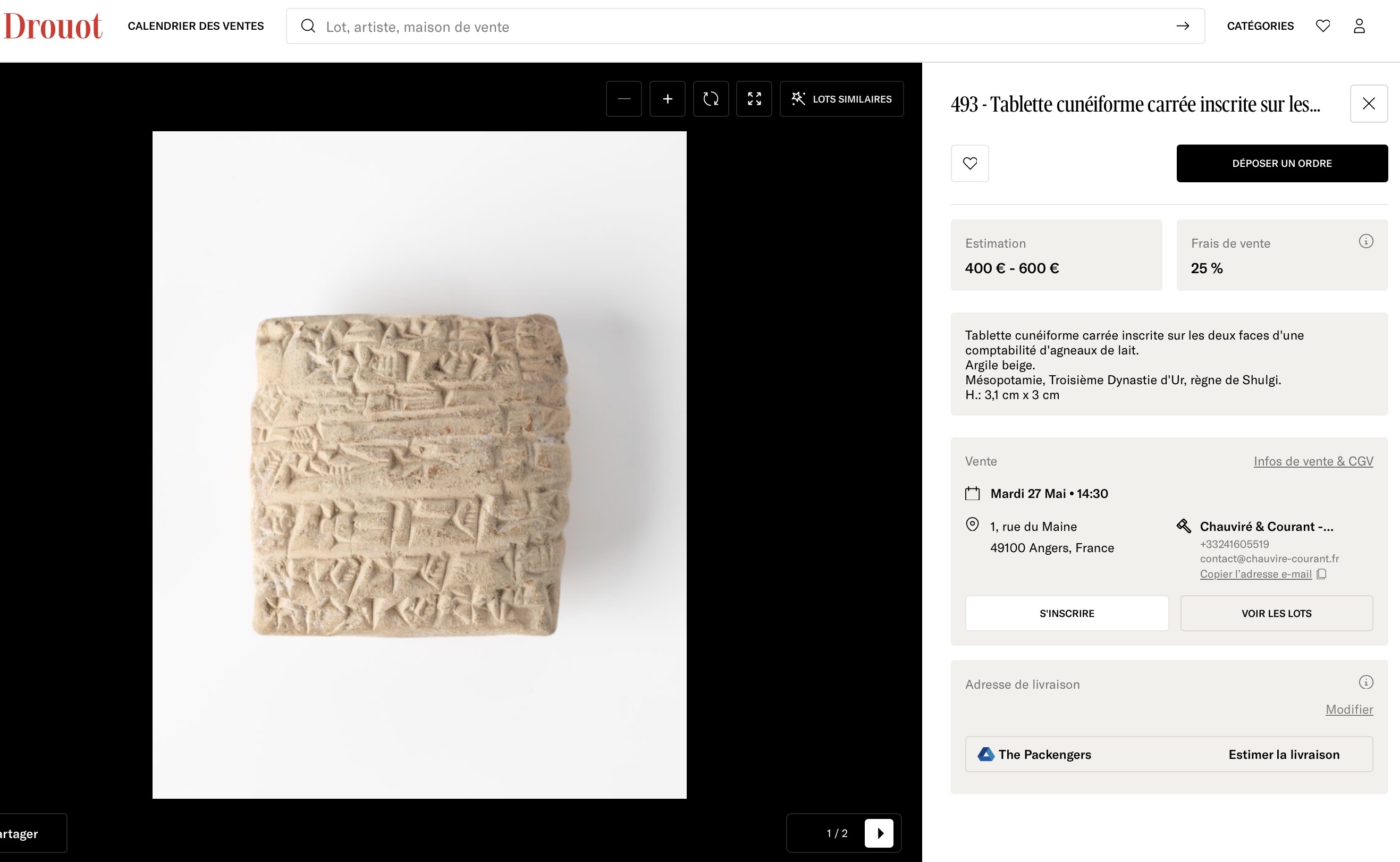This screenshot has width=1400, height=862.
Task: Show info about Frais de vente
Action: click(1366, 242)
